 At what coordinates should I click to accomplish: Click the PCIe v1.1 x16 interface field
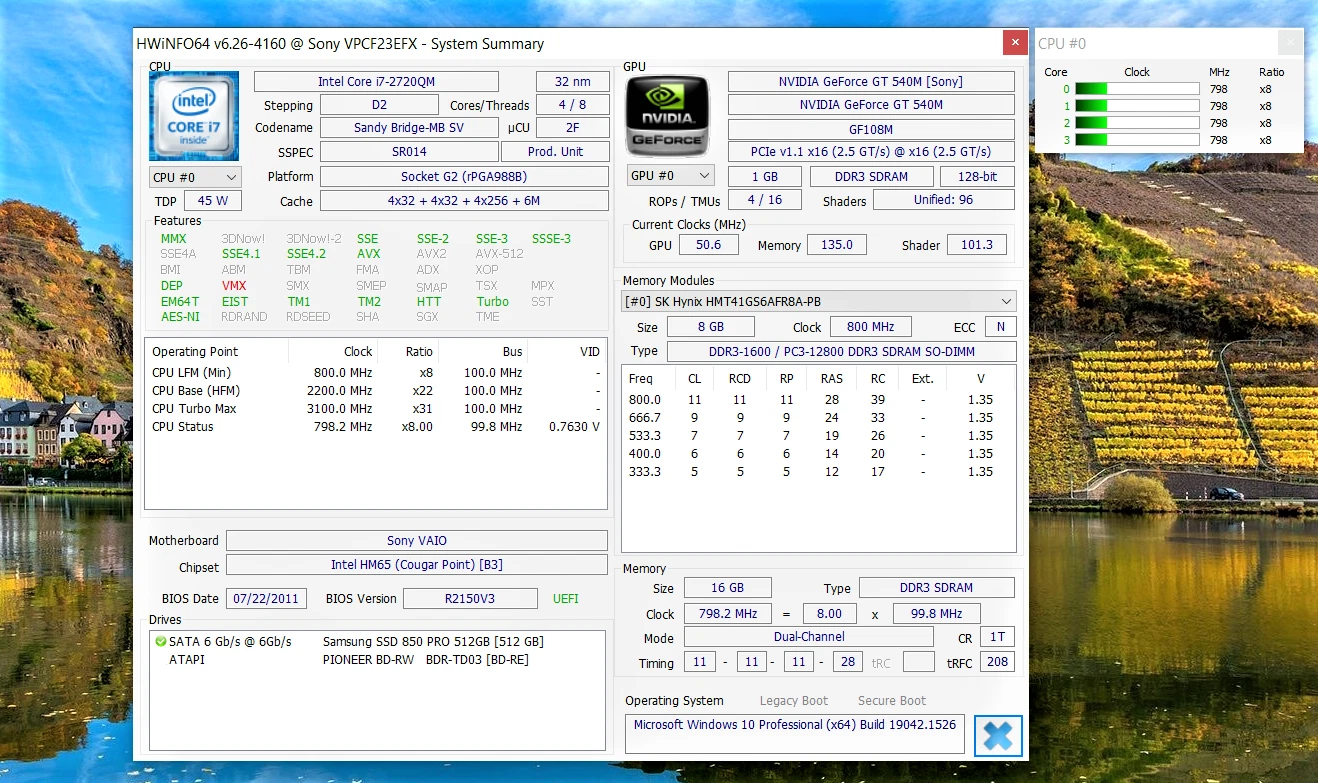click(x=871, y=152)
